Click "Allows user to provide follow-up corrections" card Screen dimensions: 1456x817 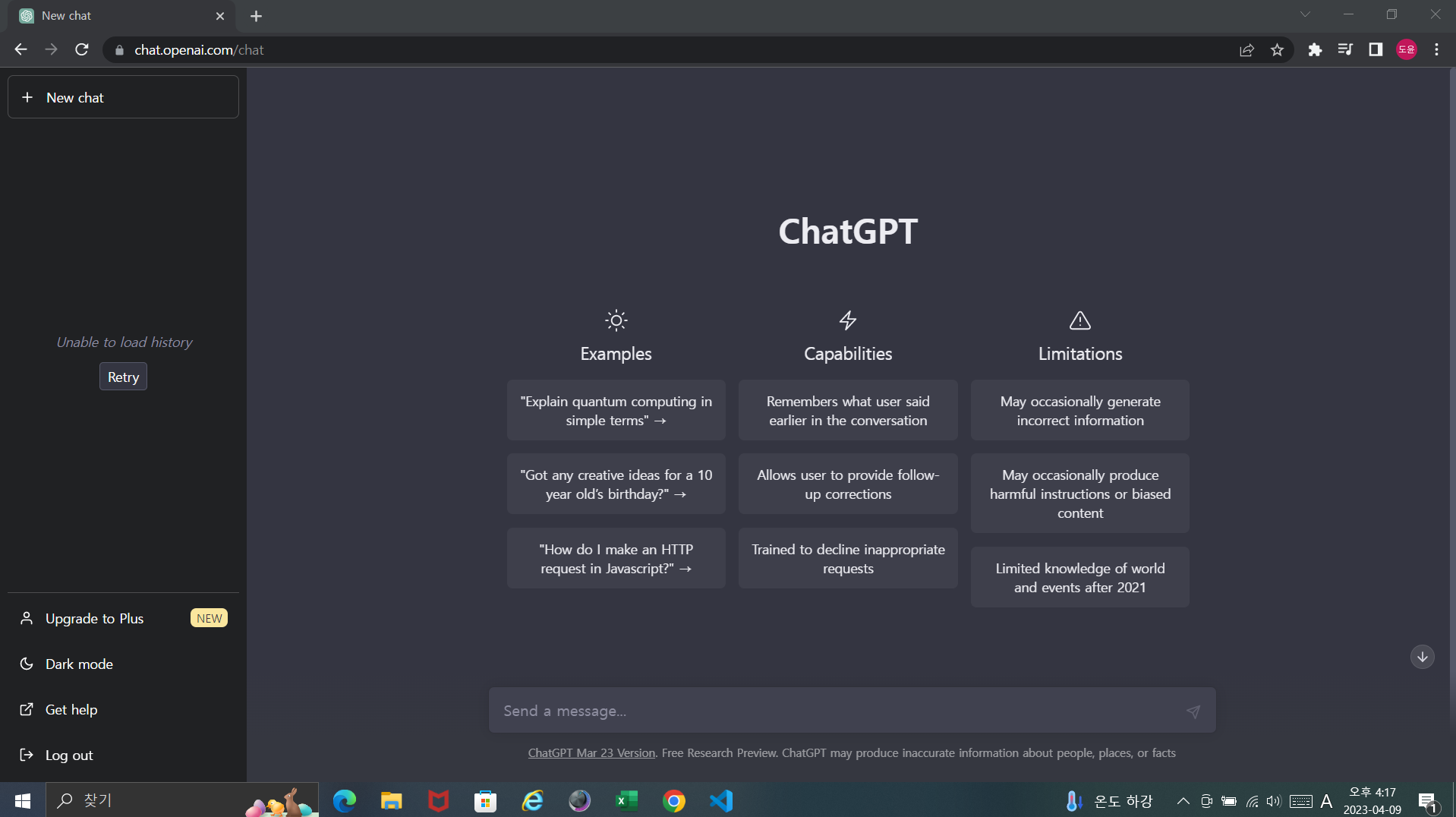[x=848, y=484]
